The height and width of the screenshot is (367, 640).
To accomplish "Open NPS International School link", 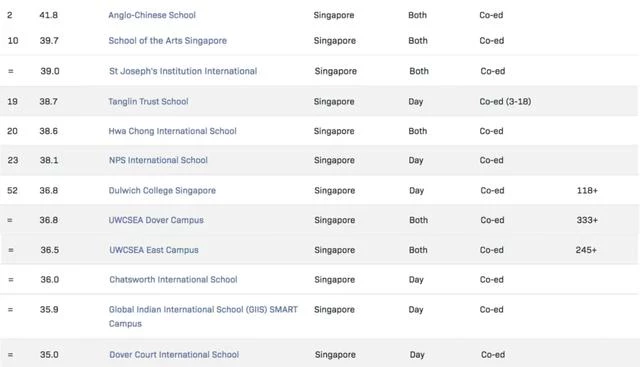I will point(158,160).
